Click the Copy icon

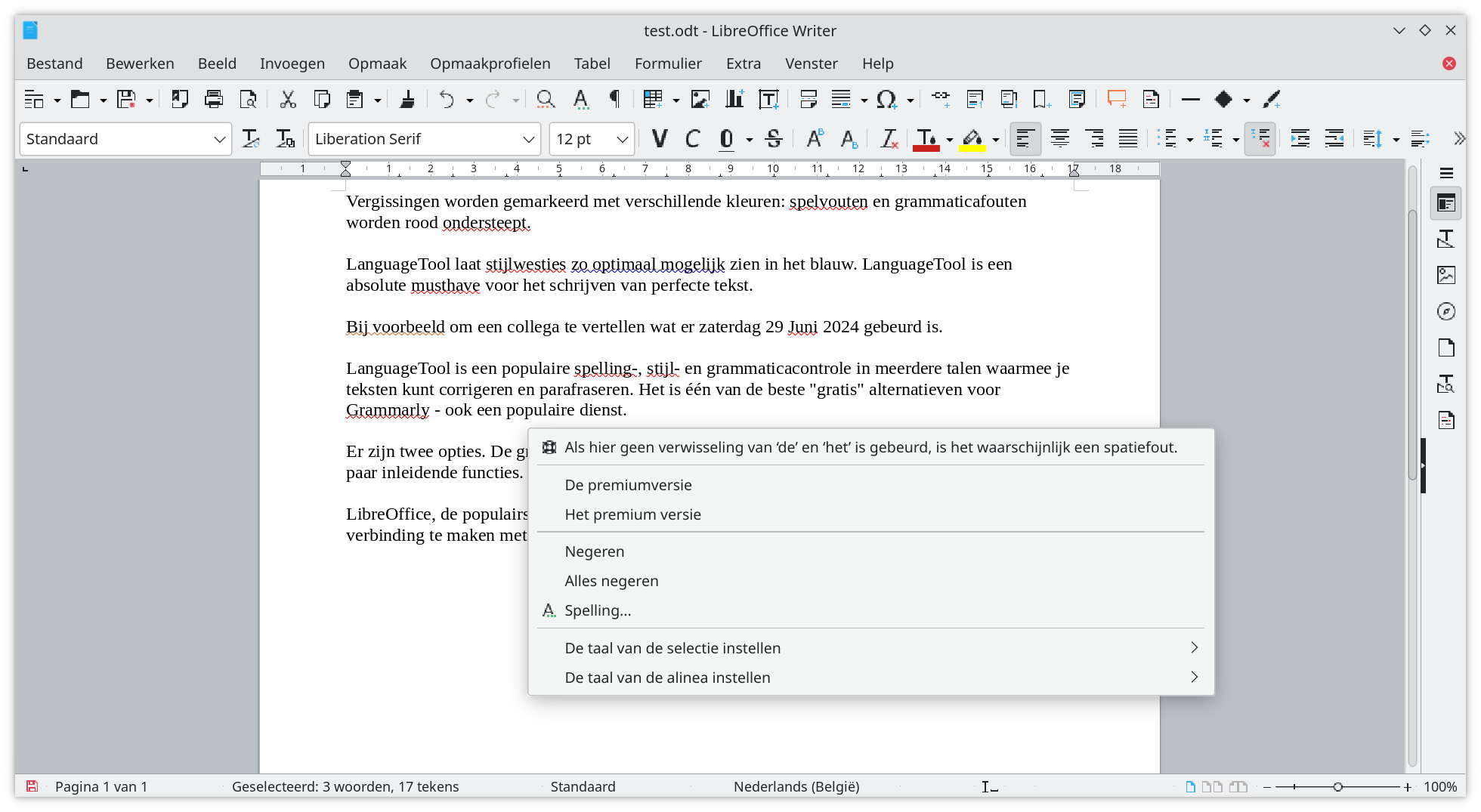(x=322, y=99)
